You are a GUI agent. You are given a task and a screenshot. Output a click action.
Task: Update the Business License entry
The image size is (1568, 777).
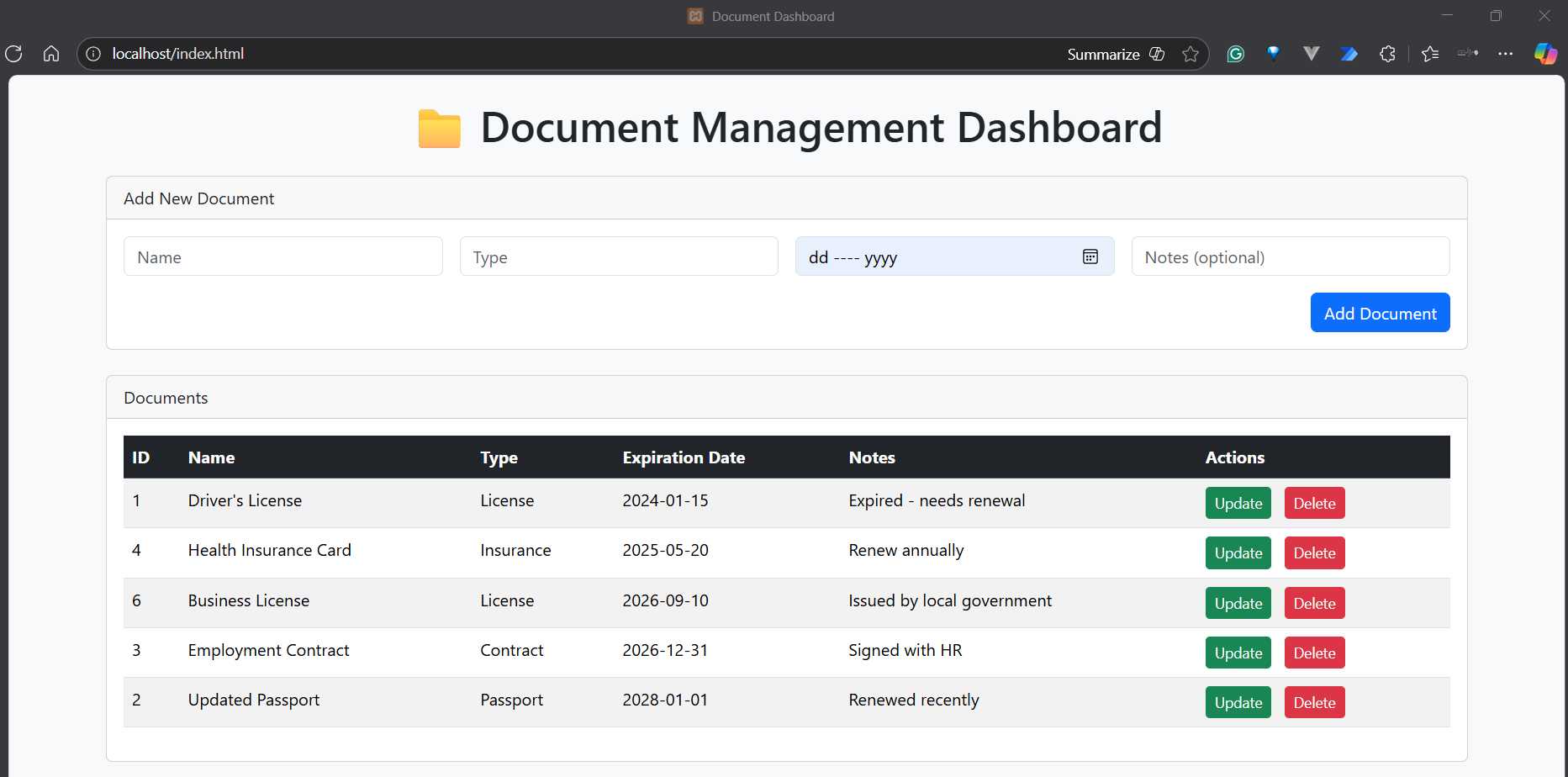[x=1238, y=604]
